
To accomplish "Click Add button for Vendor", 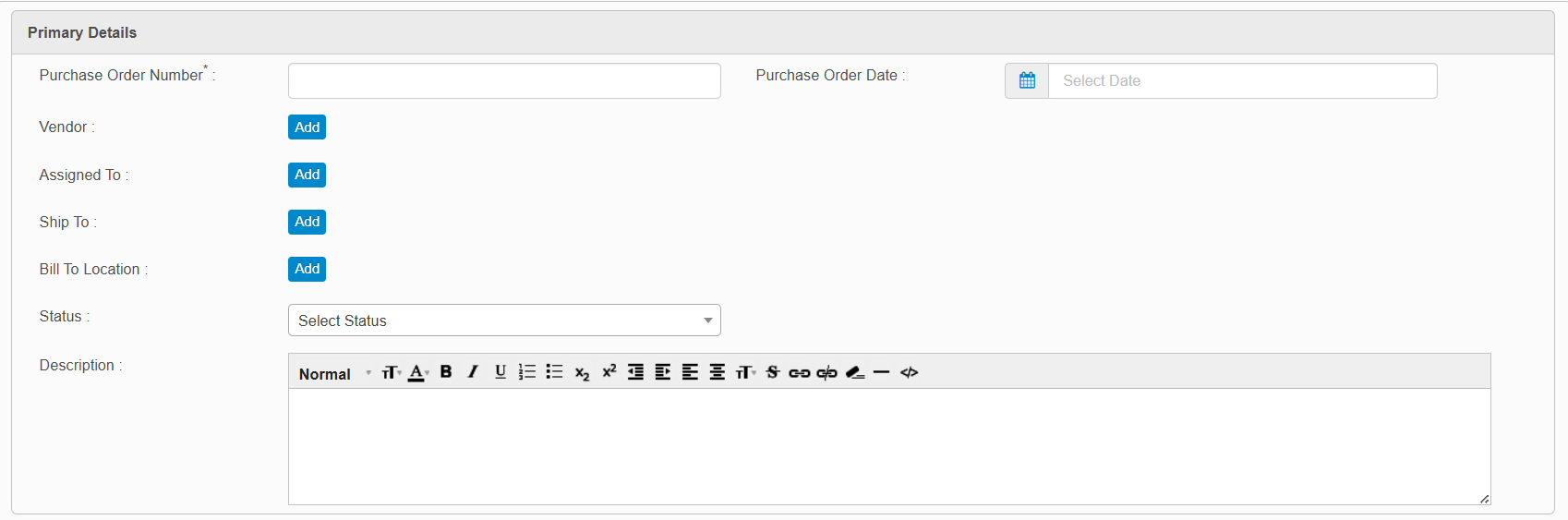I will coord(307,127).
